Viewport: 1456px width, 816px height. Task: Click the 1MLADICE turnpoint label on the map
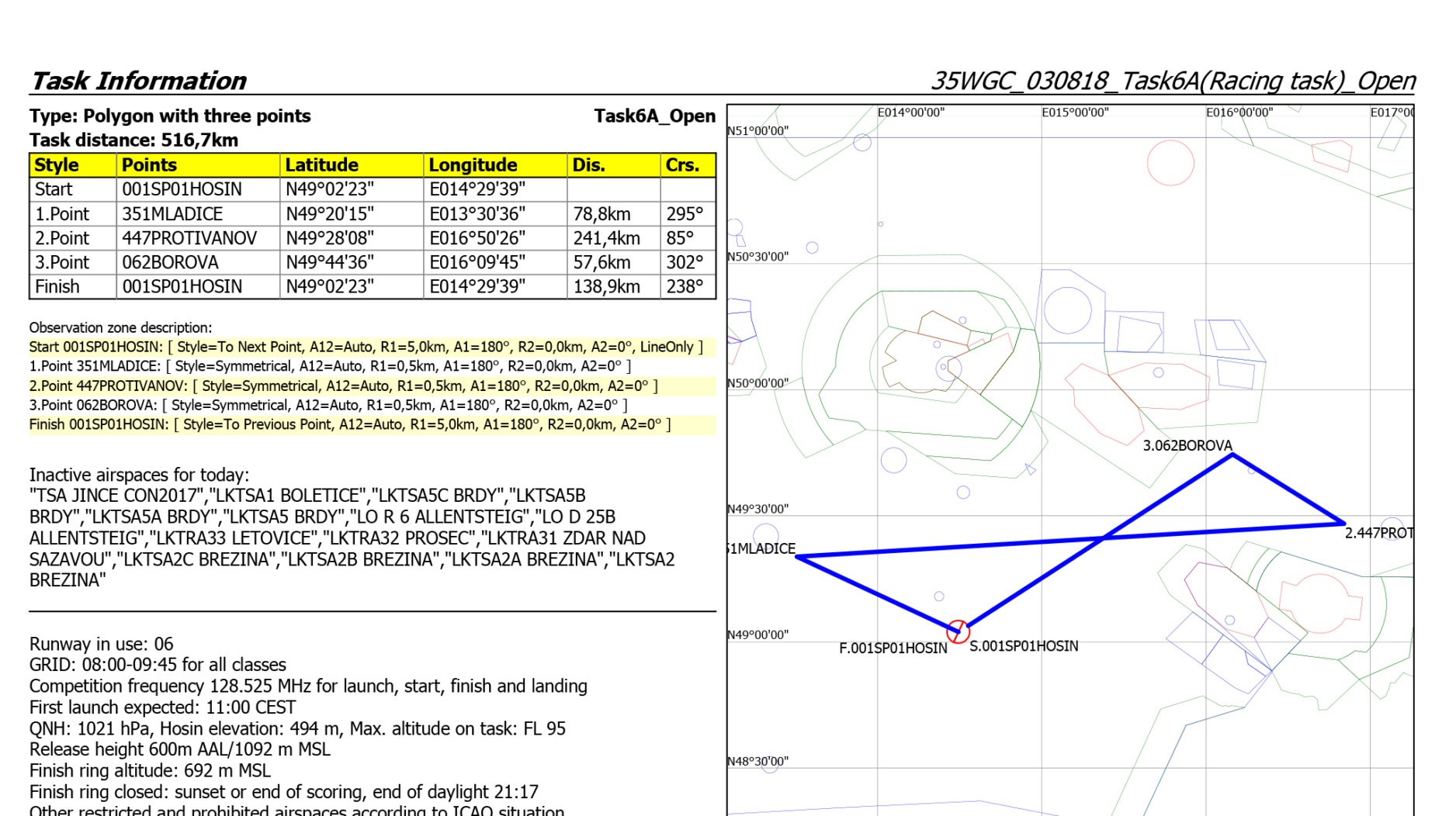point(761,549)
